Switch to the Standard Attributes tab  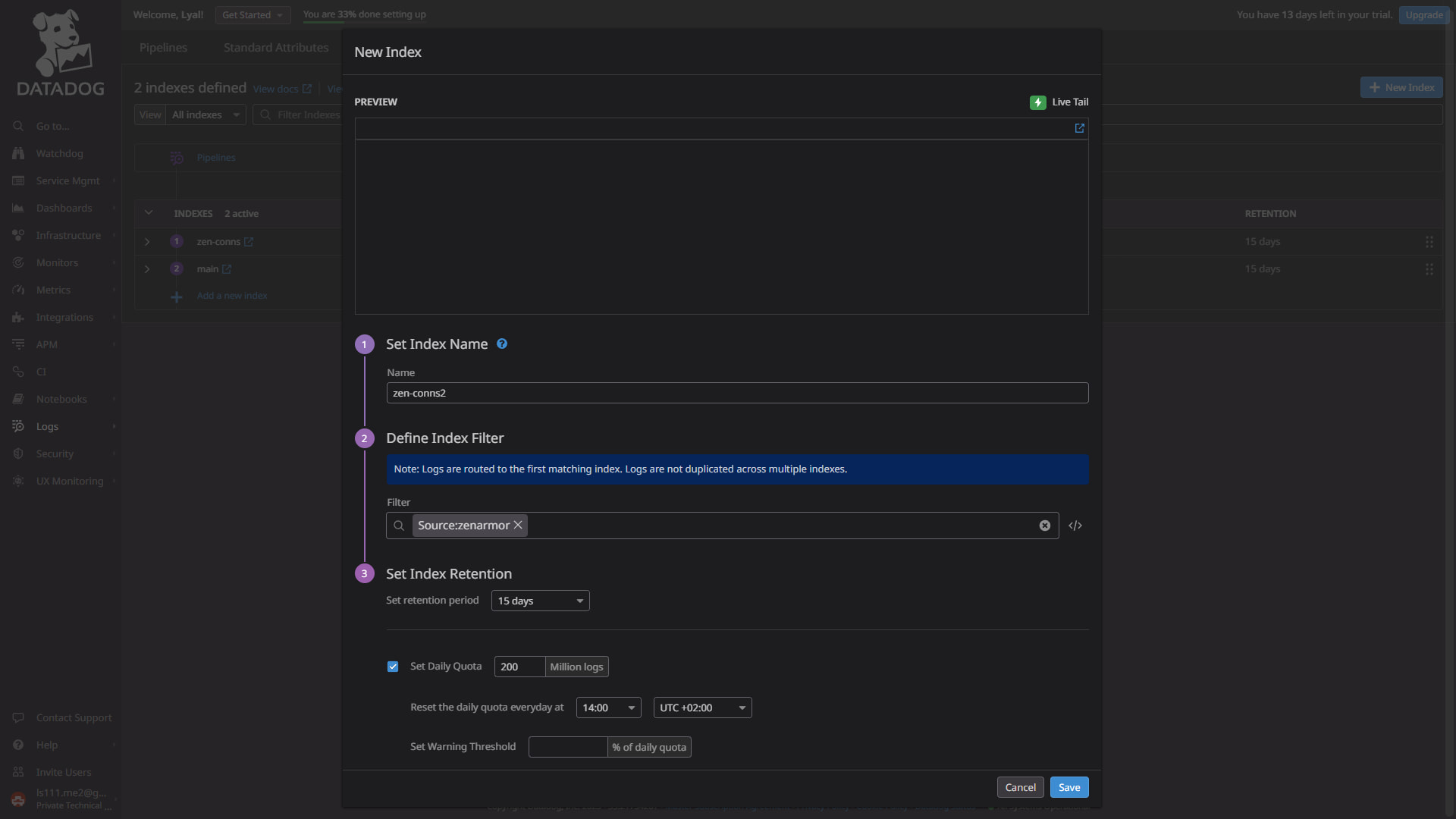(276, 48)
